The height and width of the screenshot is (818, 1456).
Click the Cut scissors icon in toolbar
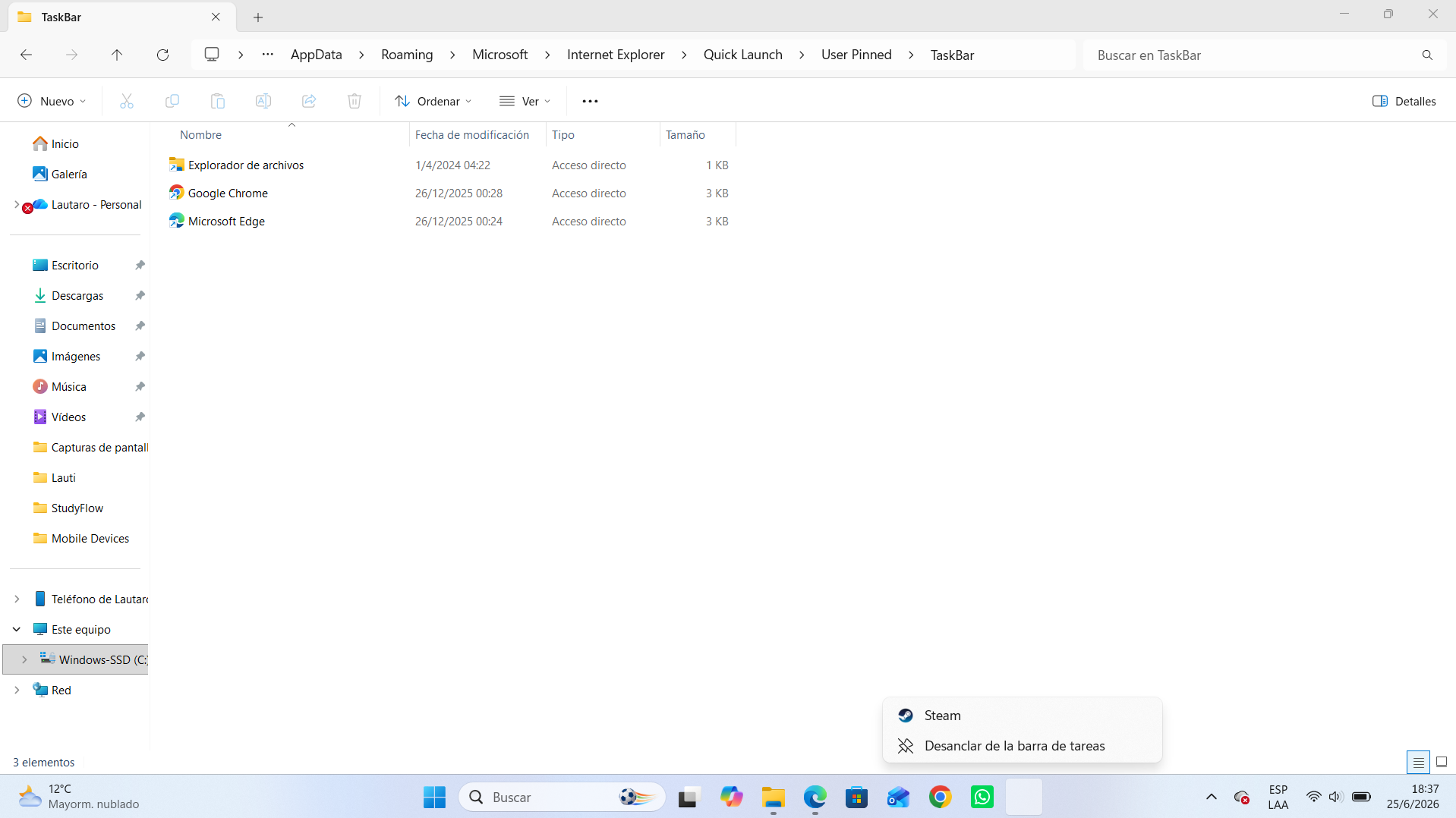[x=127, y=101]
